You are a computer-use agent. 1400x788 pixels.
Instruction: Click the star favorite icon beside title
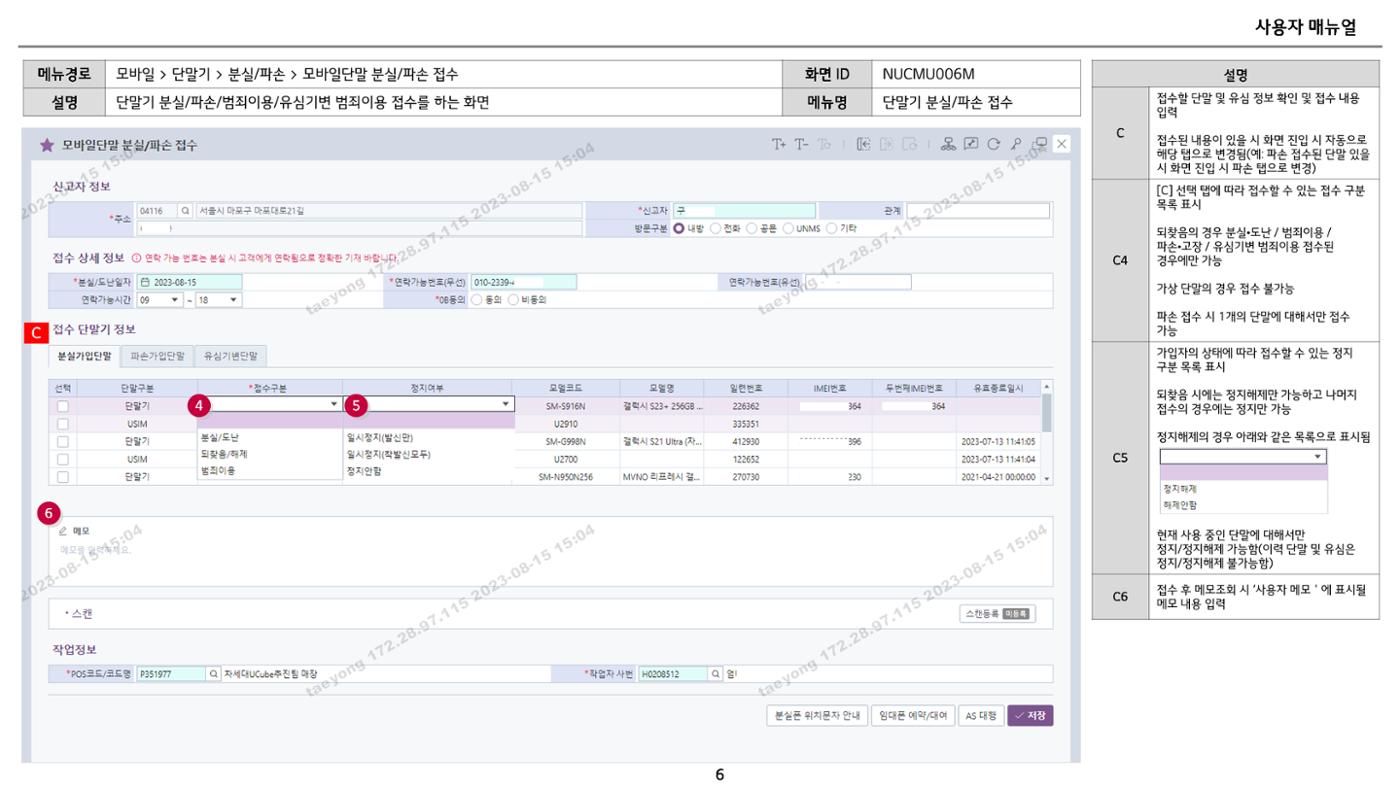point(46,145)
